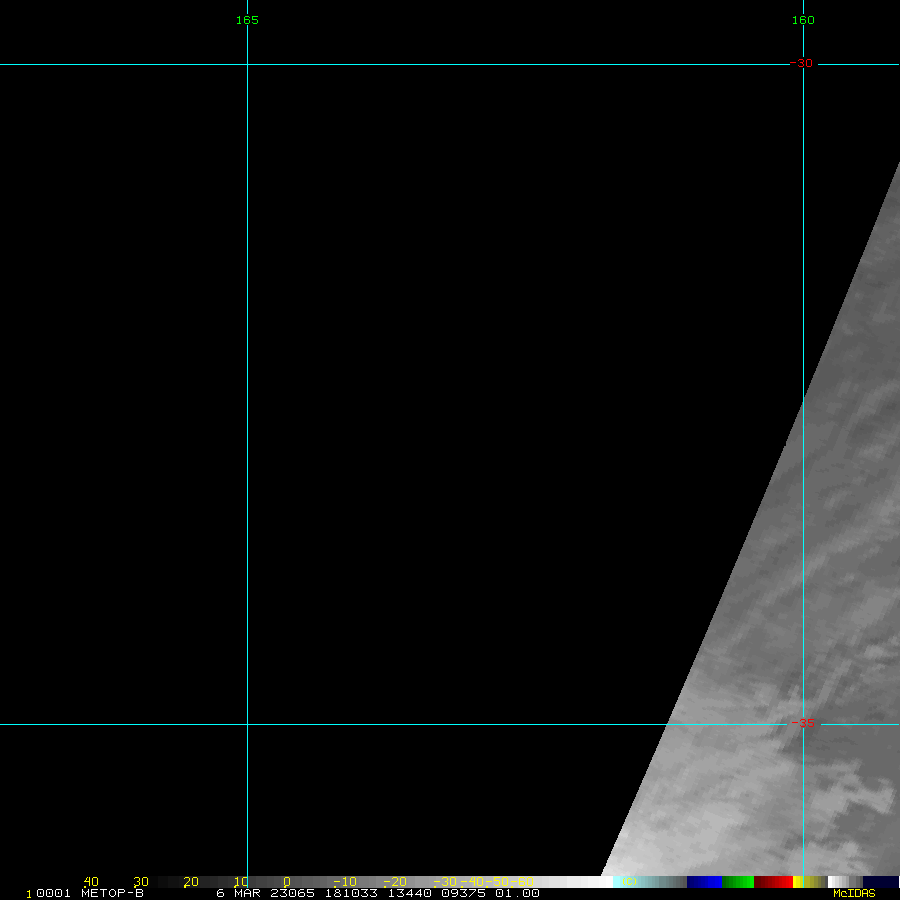This screenshot has height=900, width=900.
Task: Click the red -35 latitude label
Action: click(802, 724)
